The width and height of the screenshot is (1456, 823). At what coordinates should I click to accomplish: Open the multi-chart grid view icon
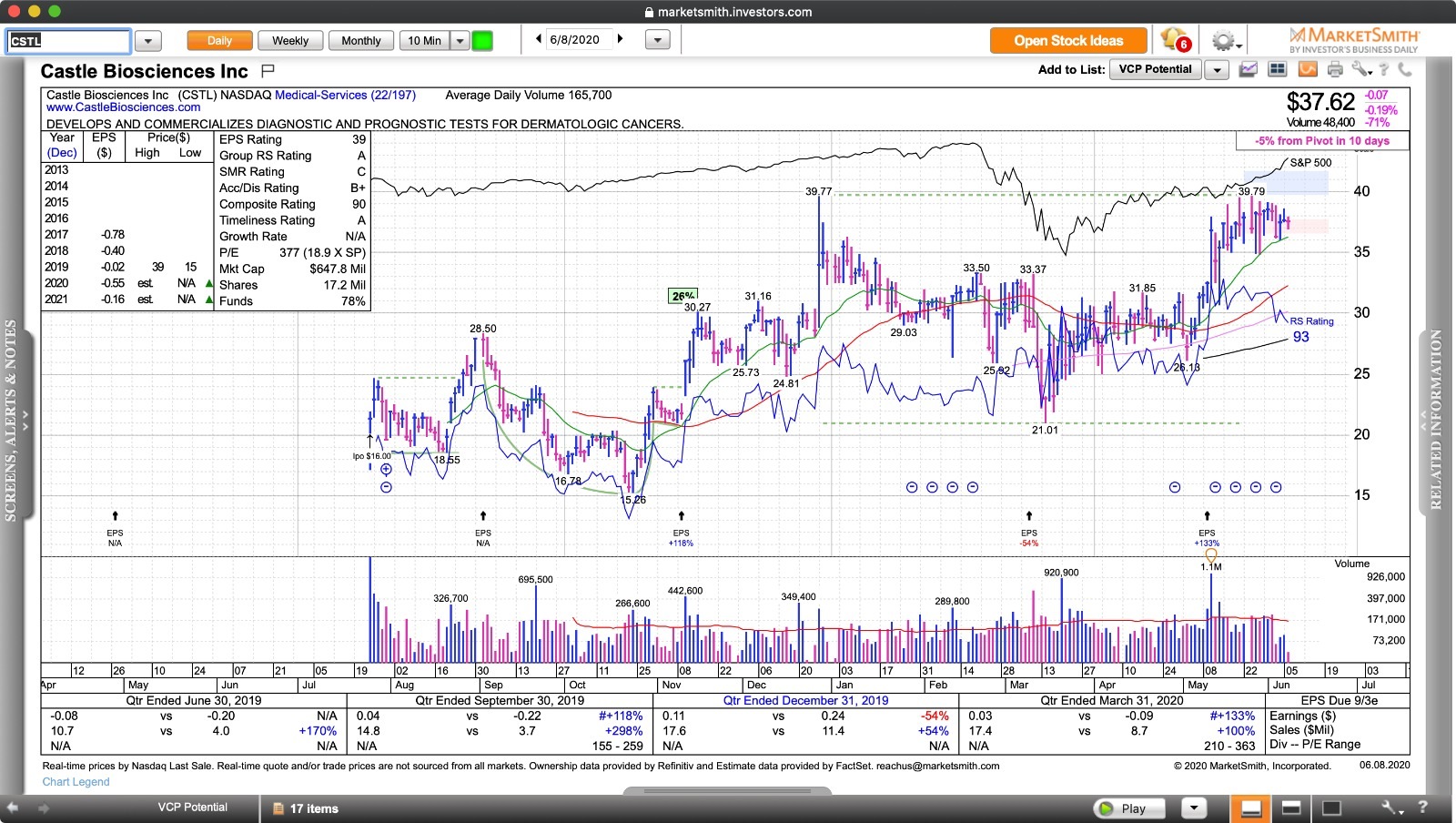pyautogui.click(x=1277, y=69)
